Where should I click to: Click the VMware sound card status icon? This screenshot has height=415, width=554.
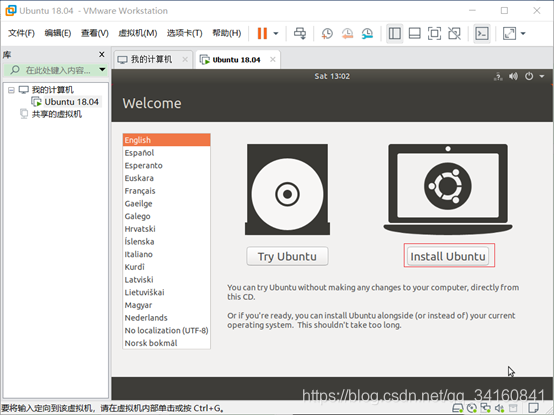coord(499,408)
